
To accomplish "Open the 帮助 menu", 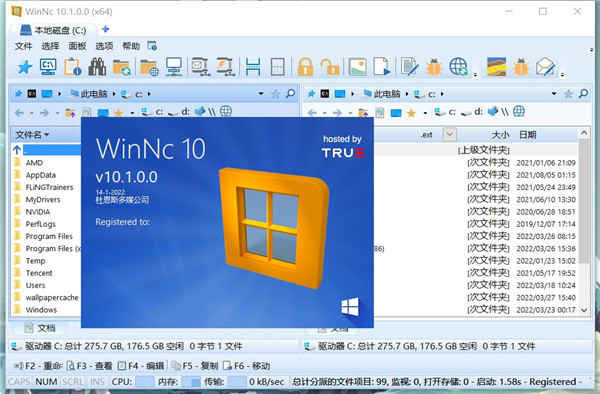I will (x=131, y=46).
